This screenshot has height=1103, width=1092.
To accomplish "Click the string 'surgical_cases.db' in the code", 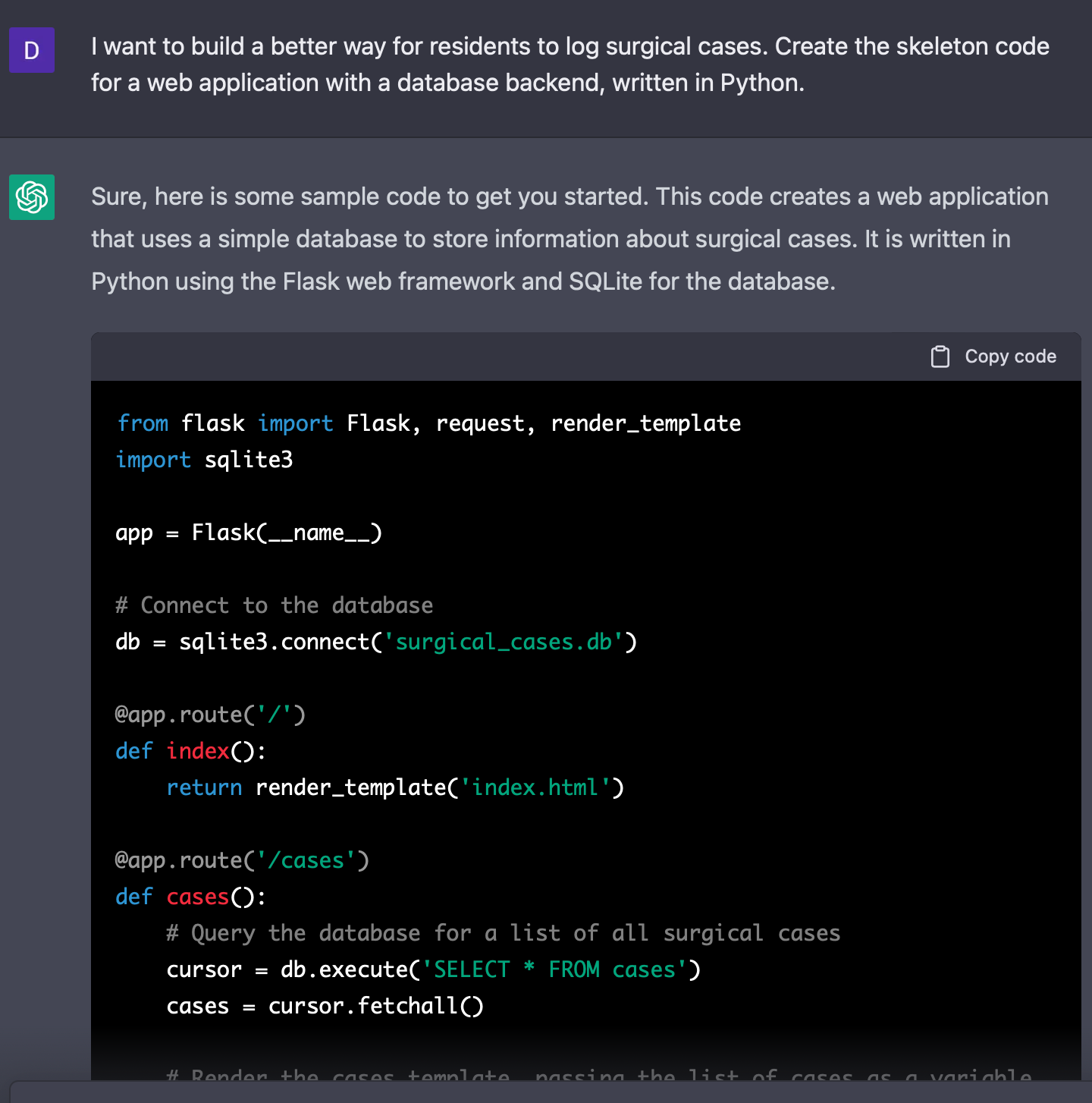I will 504,642.
